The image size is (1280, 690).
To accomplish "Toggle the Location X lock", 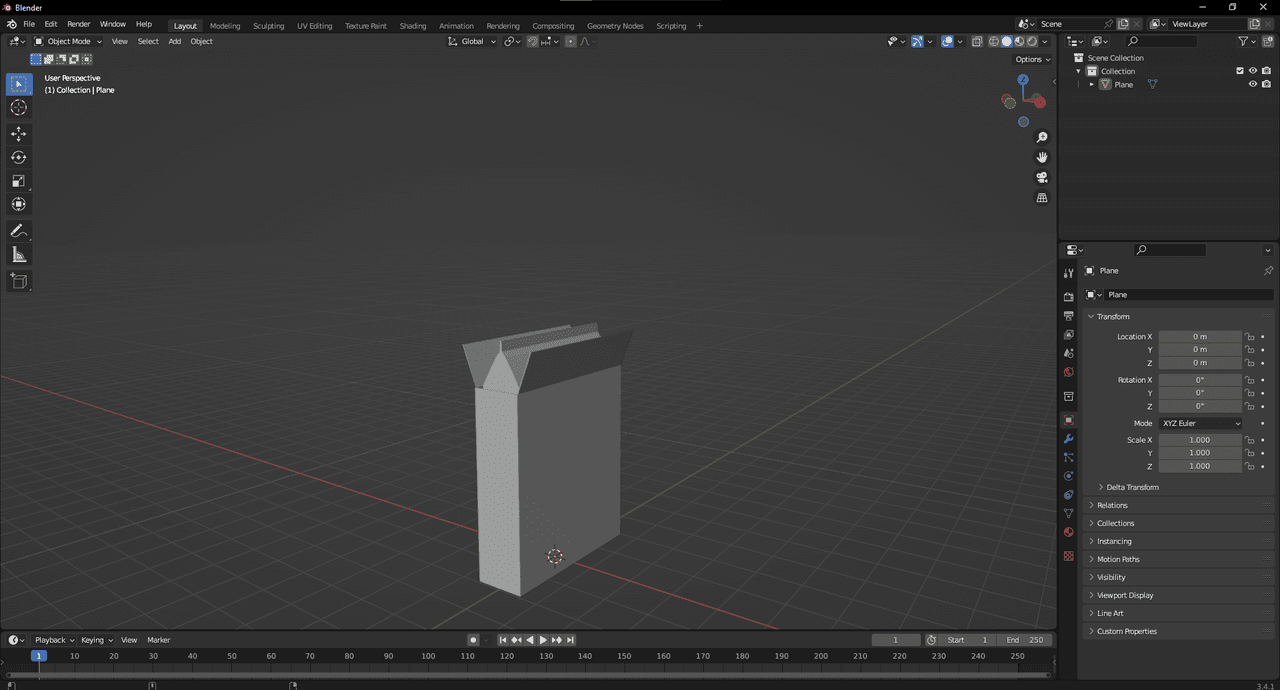I will tap(1249, 337).
